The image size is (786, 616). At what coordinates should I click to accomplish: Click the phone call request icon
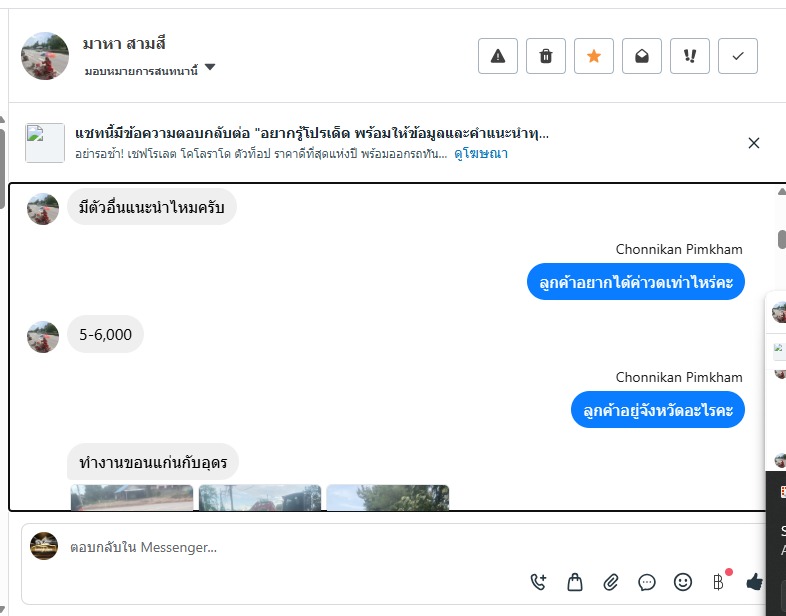tap(538, 582)
